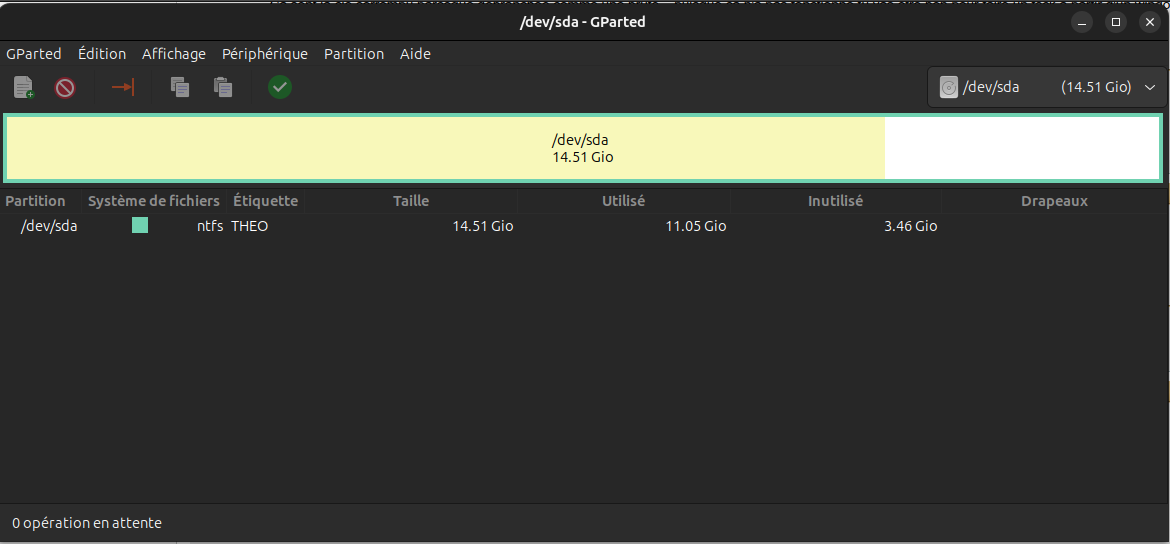Click the Delete partition icon
The height and width of the screenshot is (544, 1170).
click(x=65, y=88)
